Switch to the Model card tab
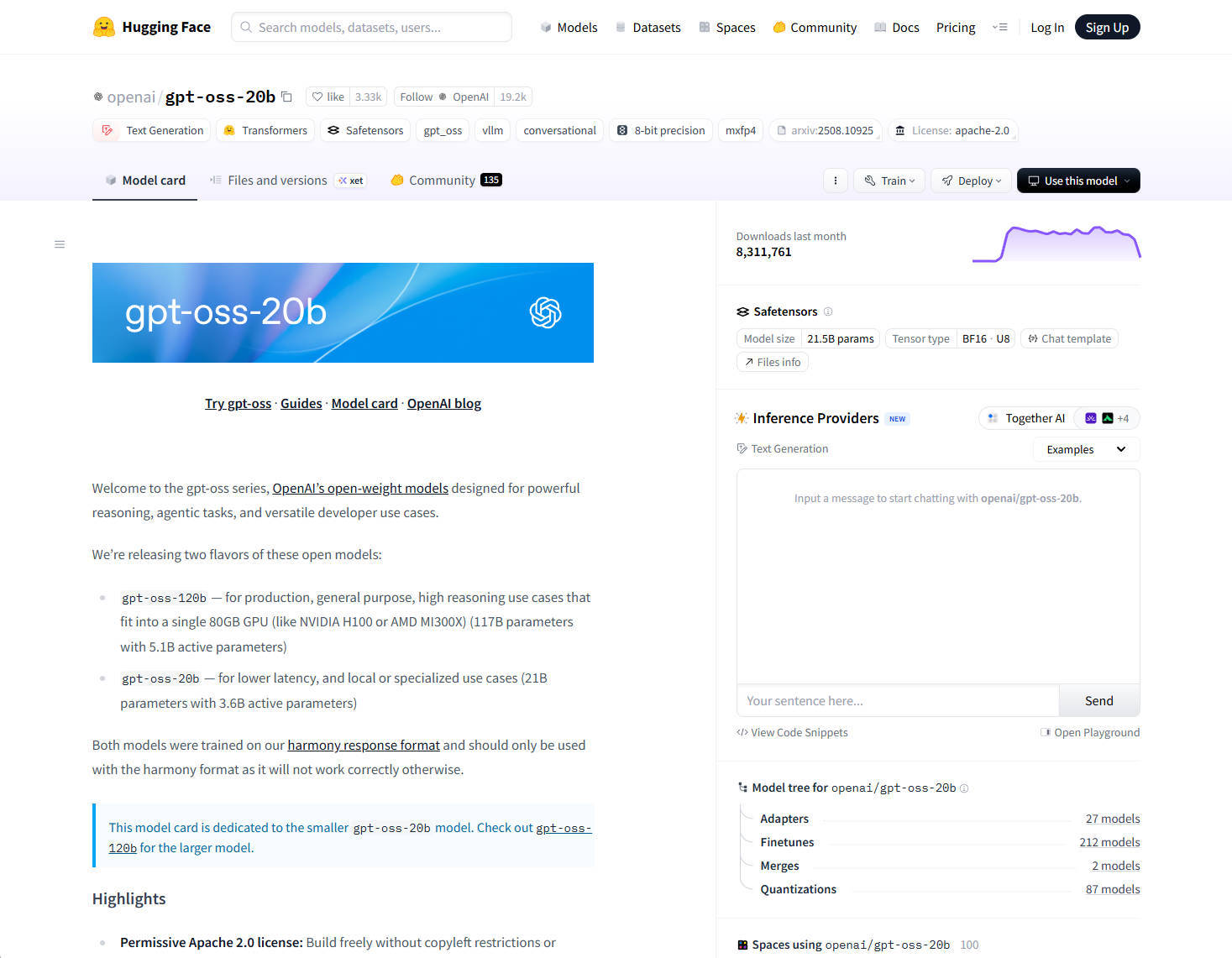This screenshot has width=1232, height=958. 144,181
